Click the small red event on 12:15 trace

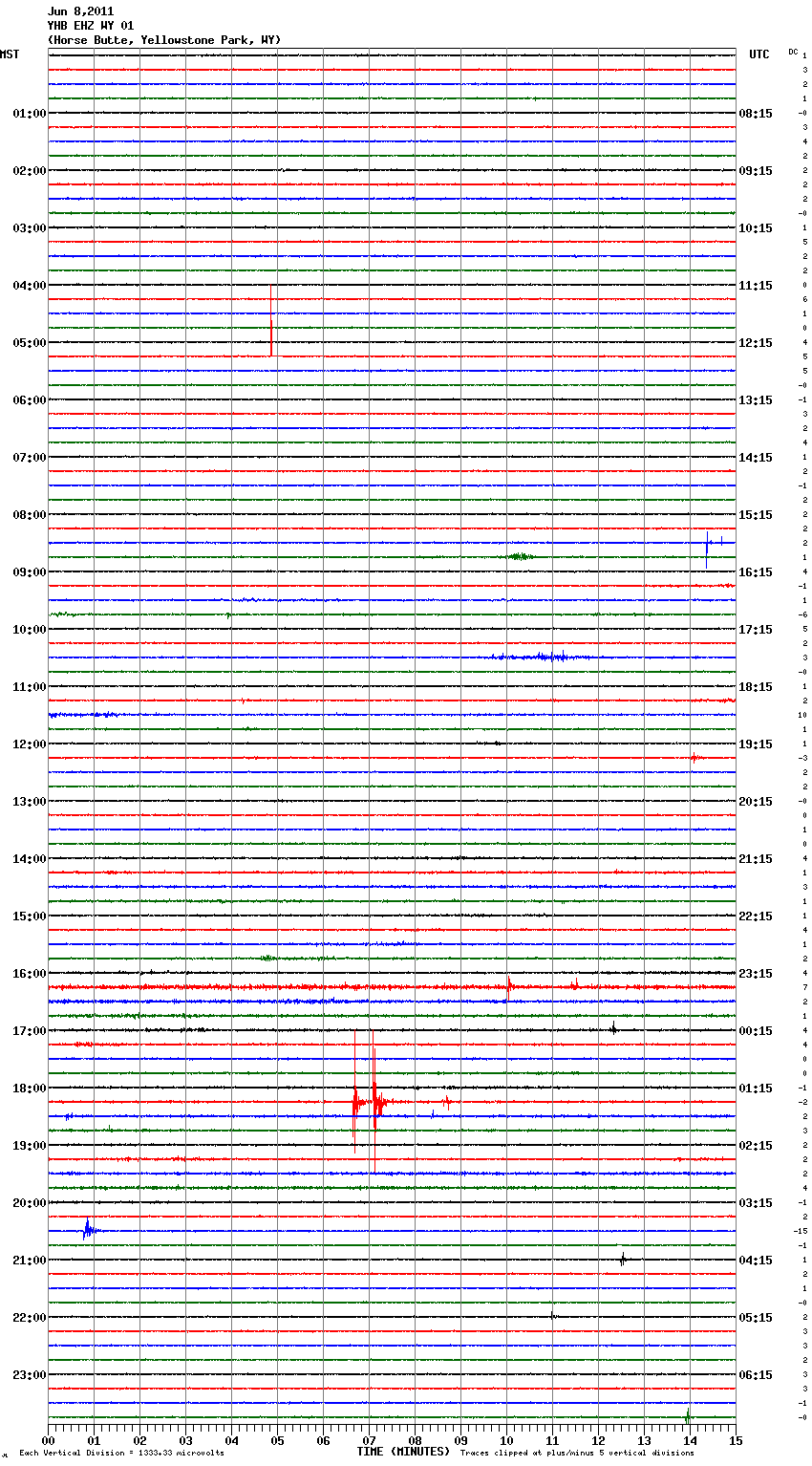[694, 758]
